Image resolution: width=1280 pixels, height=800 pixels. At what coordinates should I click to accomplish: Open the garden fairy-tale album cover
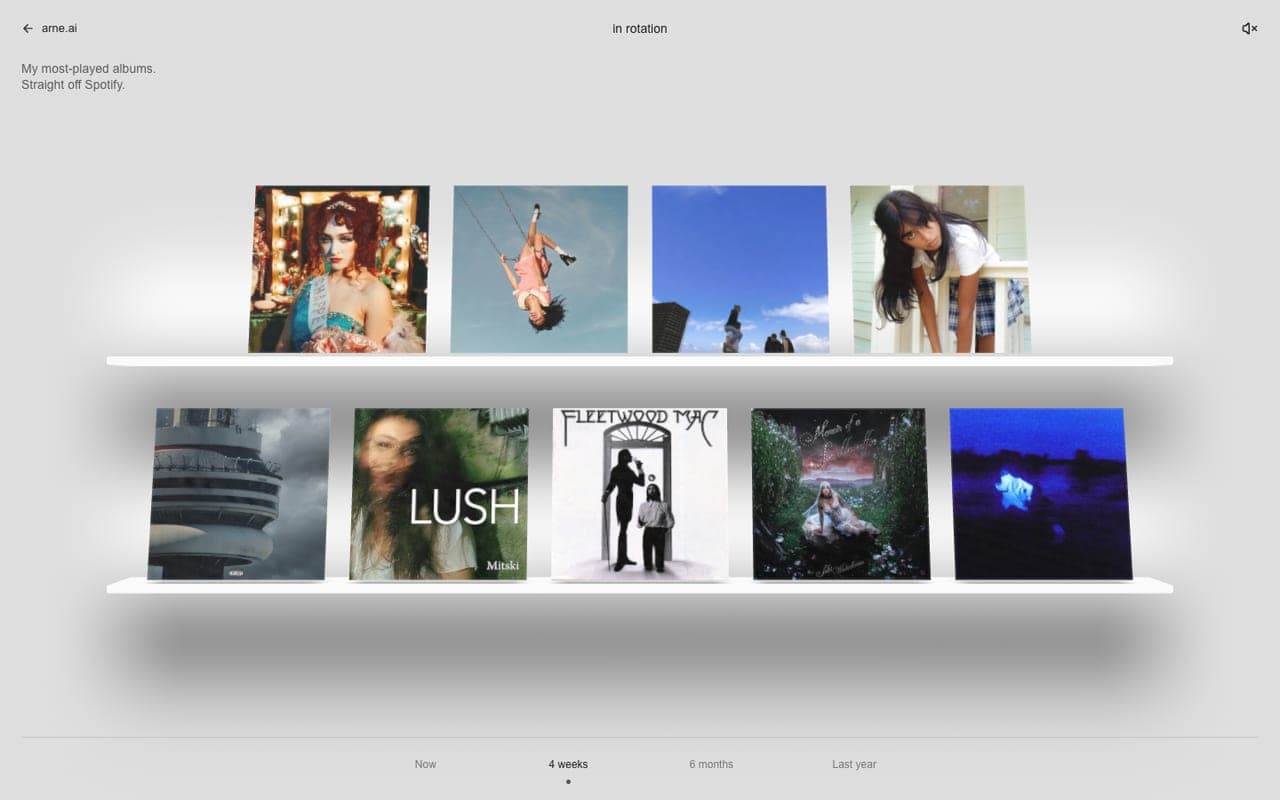(x=840, y=494)
